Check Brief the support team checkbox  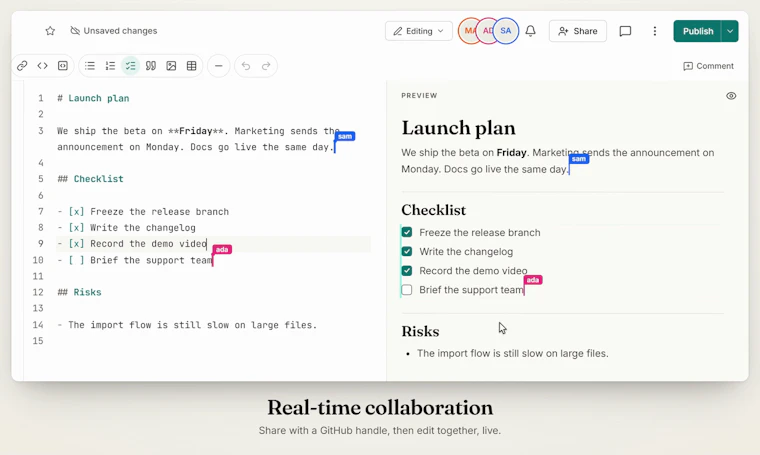coord(407,290)
